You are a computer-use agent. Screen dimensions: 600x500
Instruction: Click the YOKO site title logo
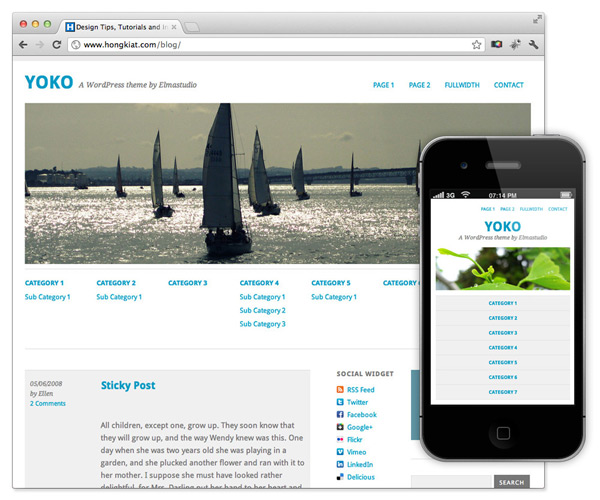[49, 82]
